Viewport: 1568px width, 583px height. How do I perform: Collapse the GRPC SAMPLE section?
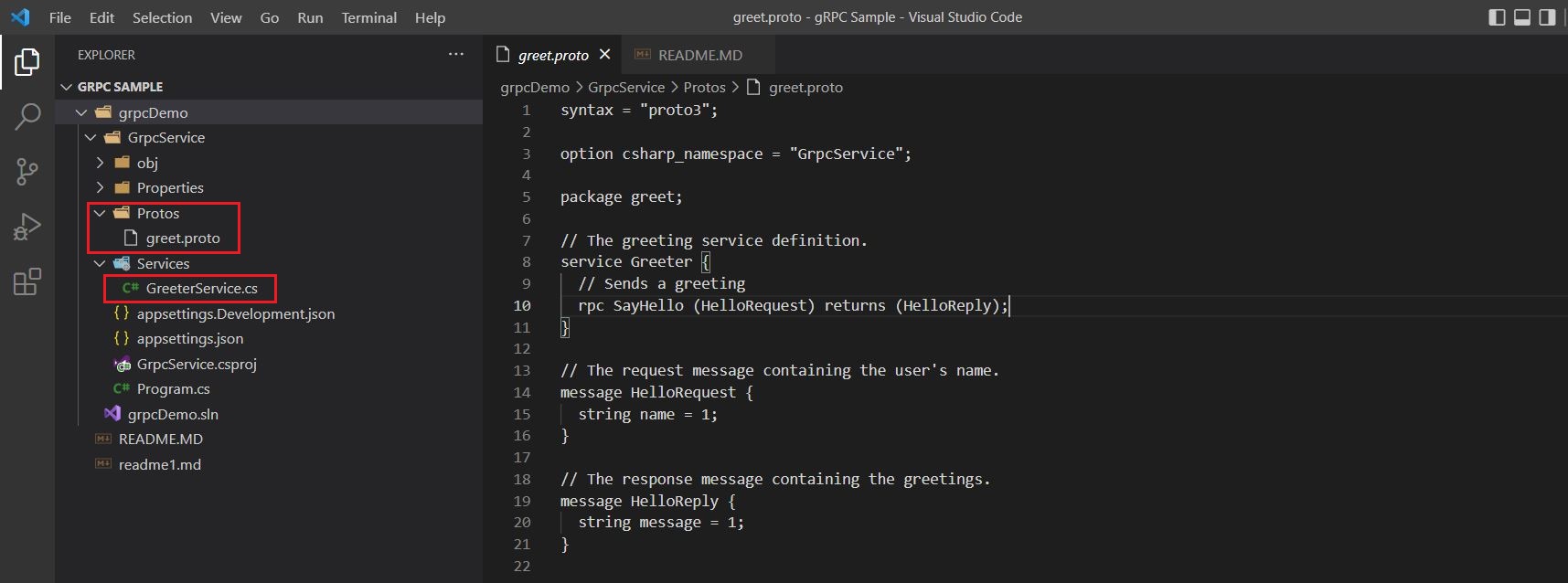(66, 87)
